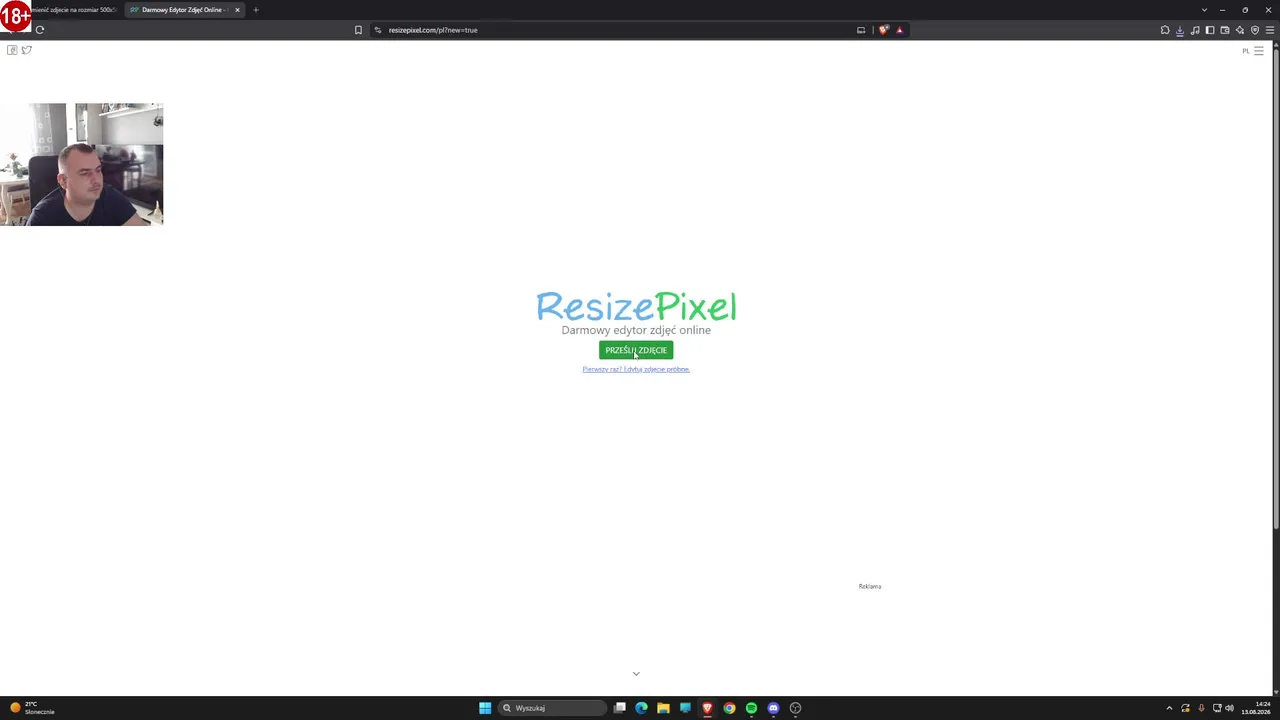Open site settings icon beside the URL

(378, 30)
